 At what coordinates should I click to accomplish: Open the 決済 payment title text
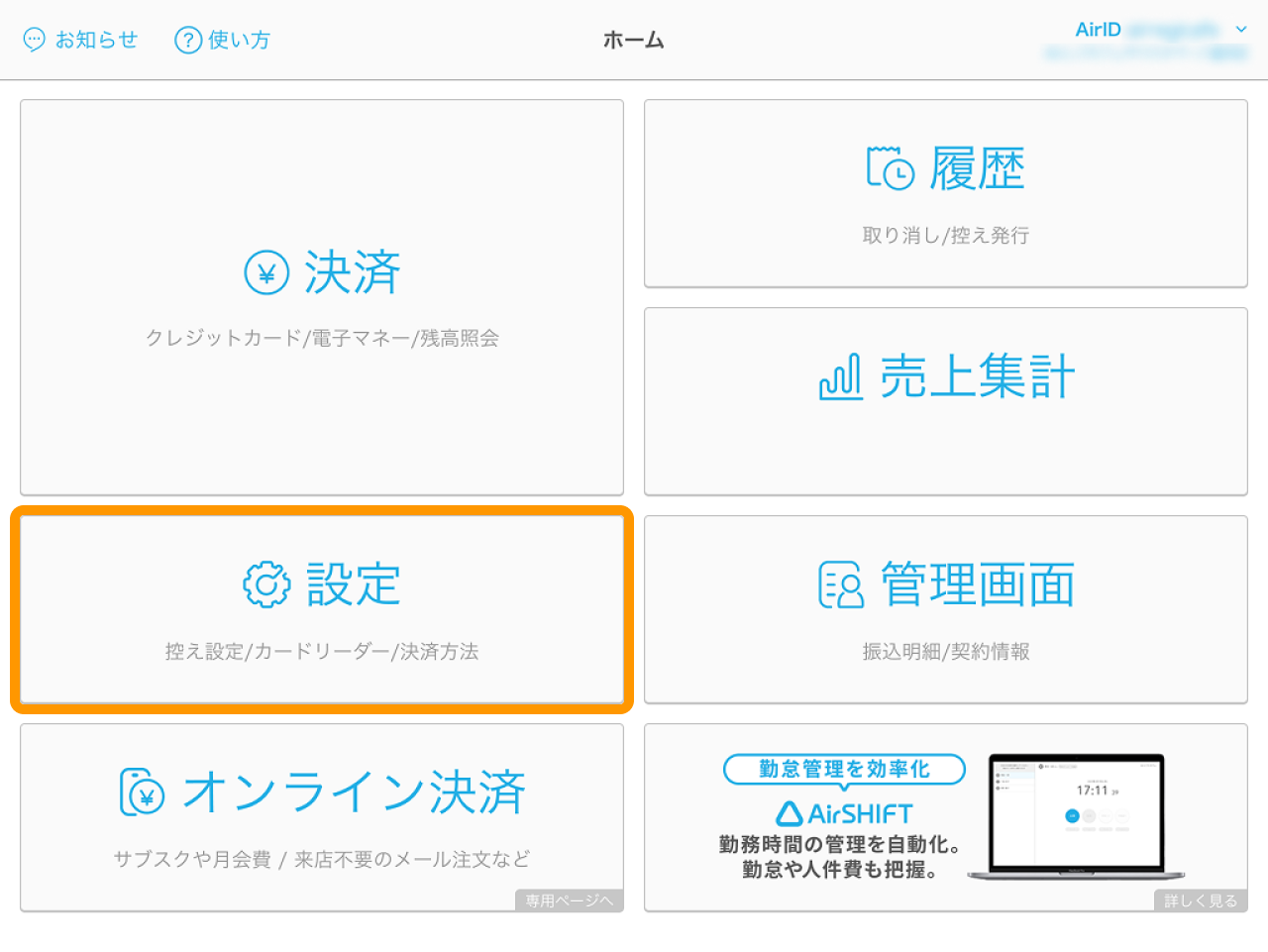point(353,272)
